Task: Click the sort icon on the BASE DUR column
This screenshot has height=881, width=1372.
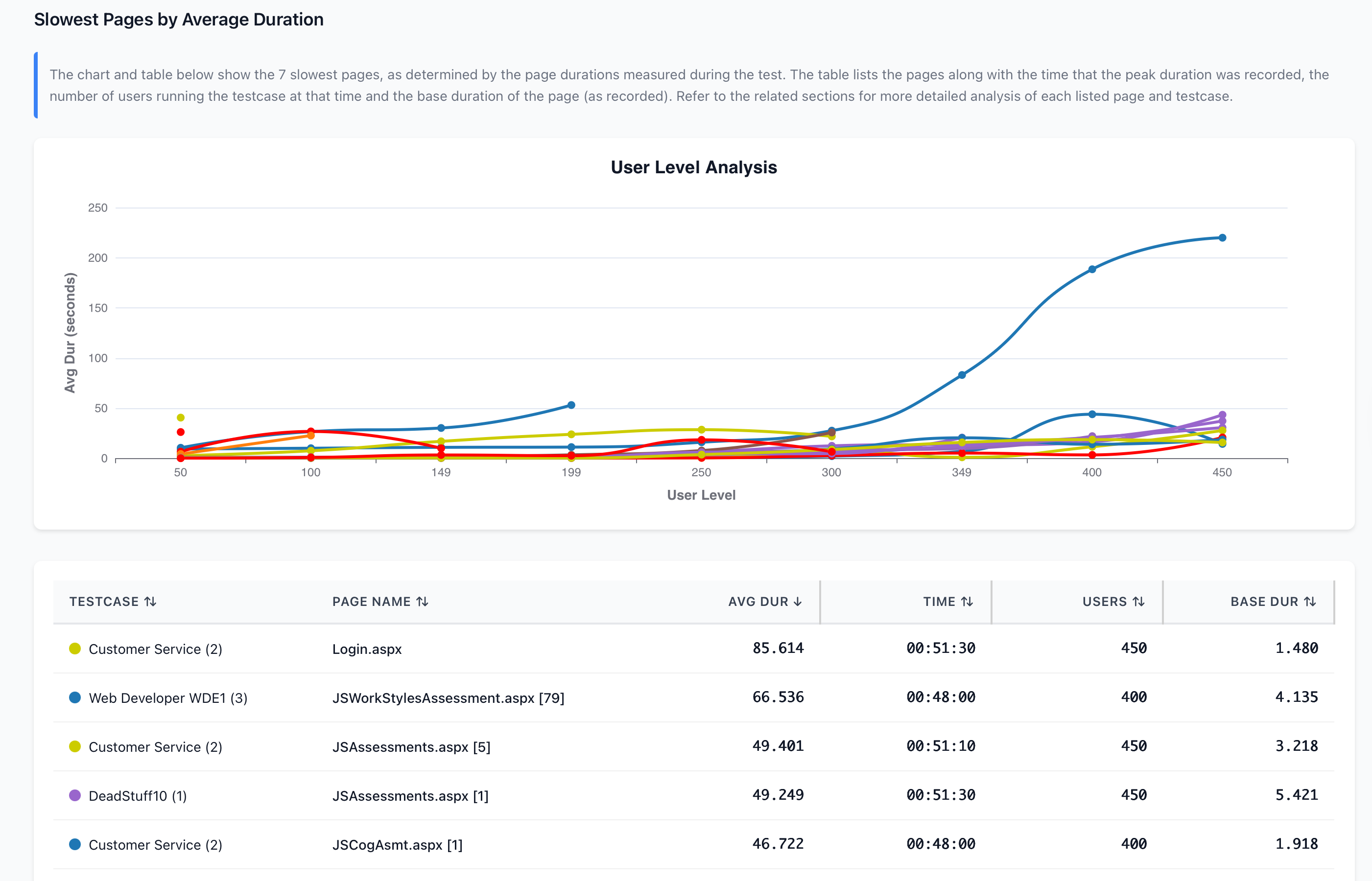Action: [x=1311, y=601]
